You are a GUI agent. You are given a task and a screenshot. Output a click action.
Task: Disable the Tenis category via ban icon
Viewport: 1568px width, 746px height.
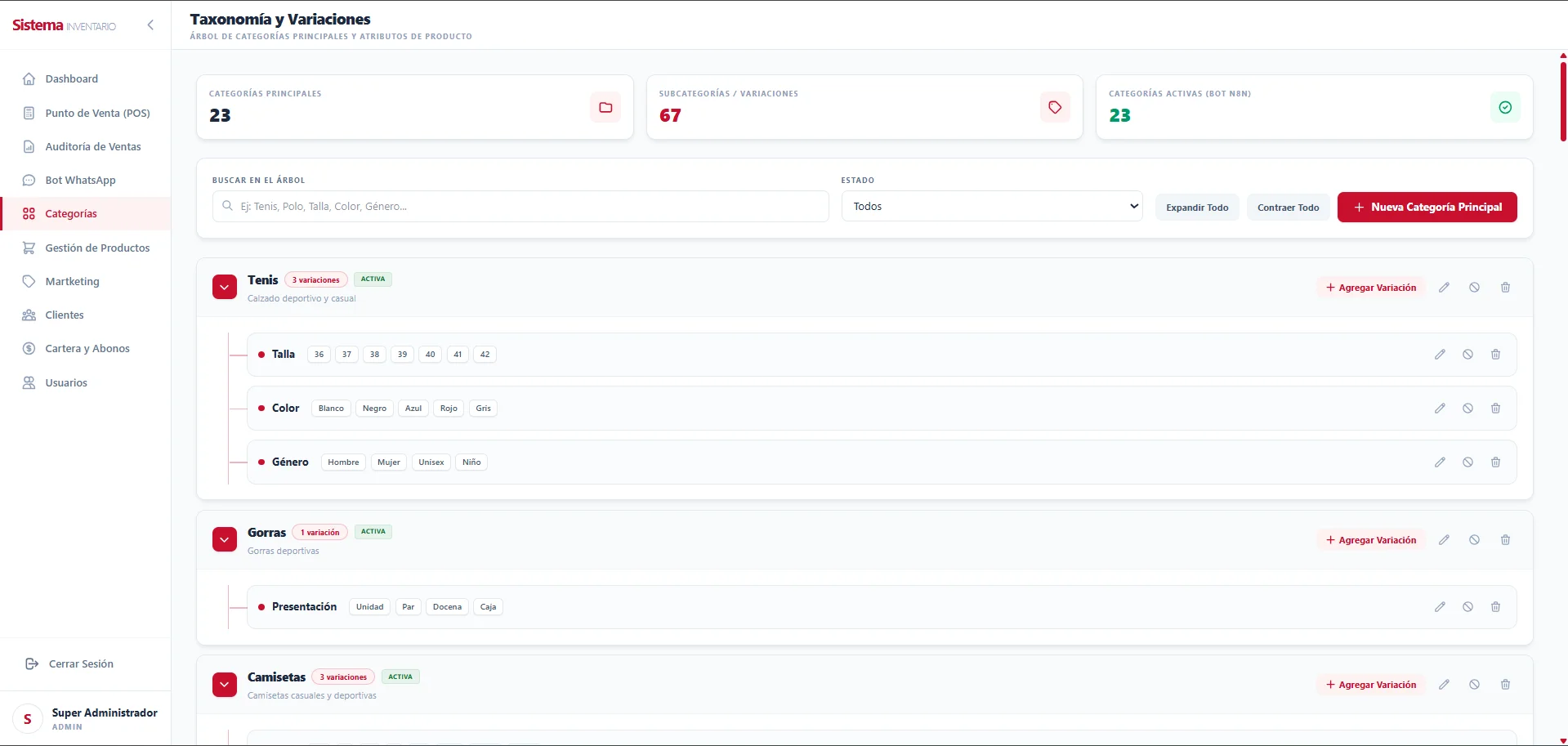(1474, 288)
